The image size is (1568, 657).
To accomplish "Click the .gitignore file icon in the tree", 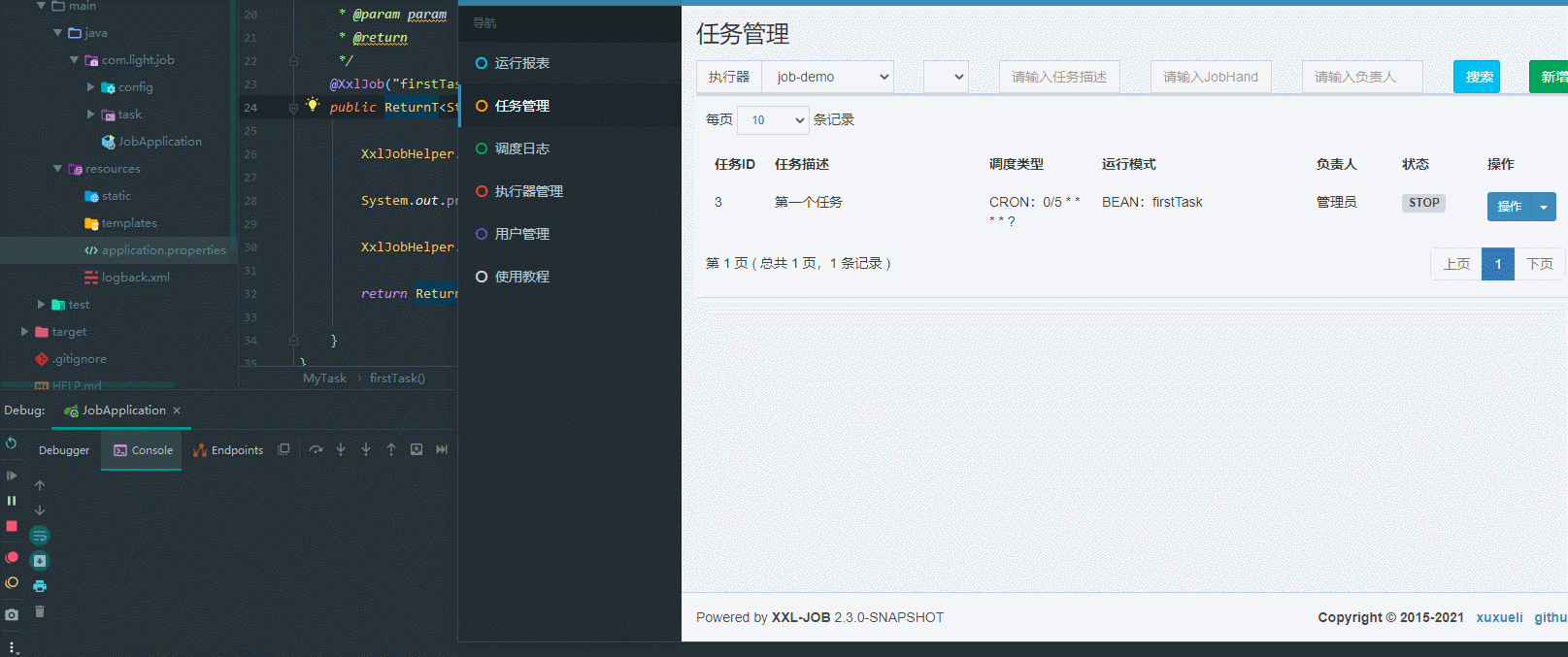I will pyautogui.click(x=42, y=359).
